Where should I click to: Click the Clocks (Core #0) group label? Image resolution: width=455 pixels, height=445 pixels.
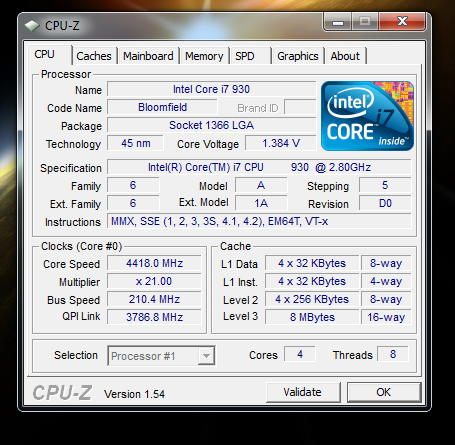[81, 246]
